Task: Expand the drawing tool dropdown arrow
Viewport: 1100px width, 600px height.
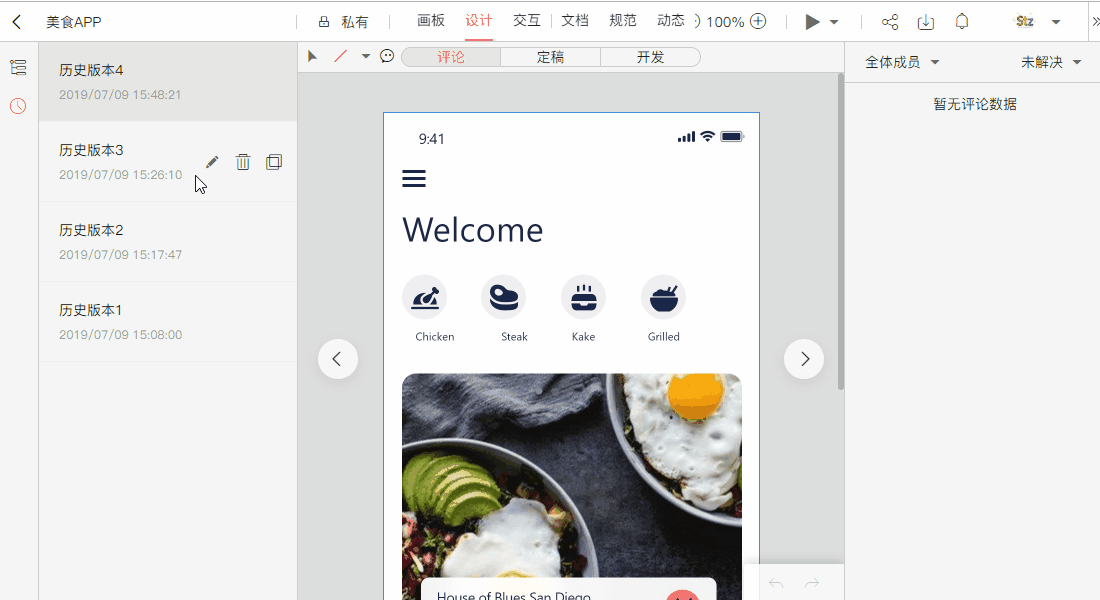Action: pos(365,56)
